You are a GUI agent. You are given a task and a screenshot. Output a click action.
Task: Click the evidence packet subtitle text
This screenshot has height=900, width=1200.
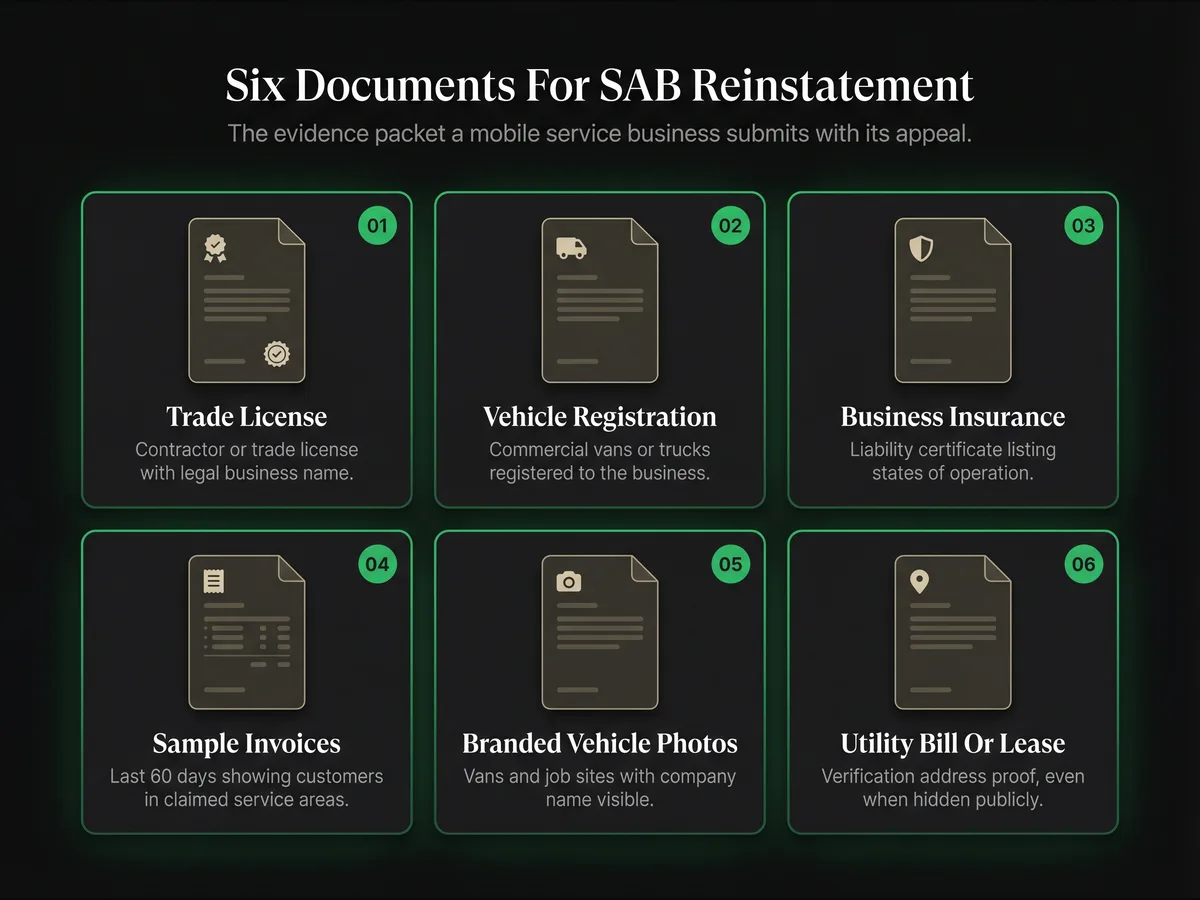coord(600,133)
